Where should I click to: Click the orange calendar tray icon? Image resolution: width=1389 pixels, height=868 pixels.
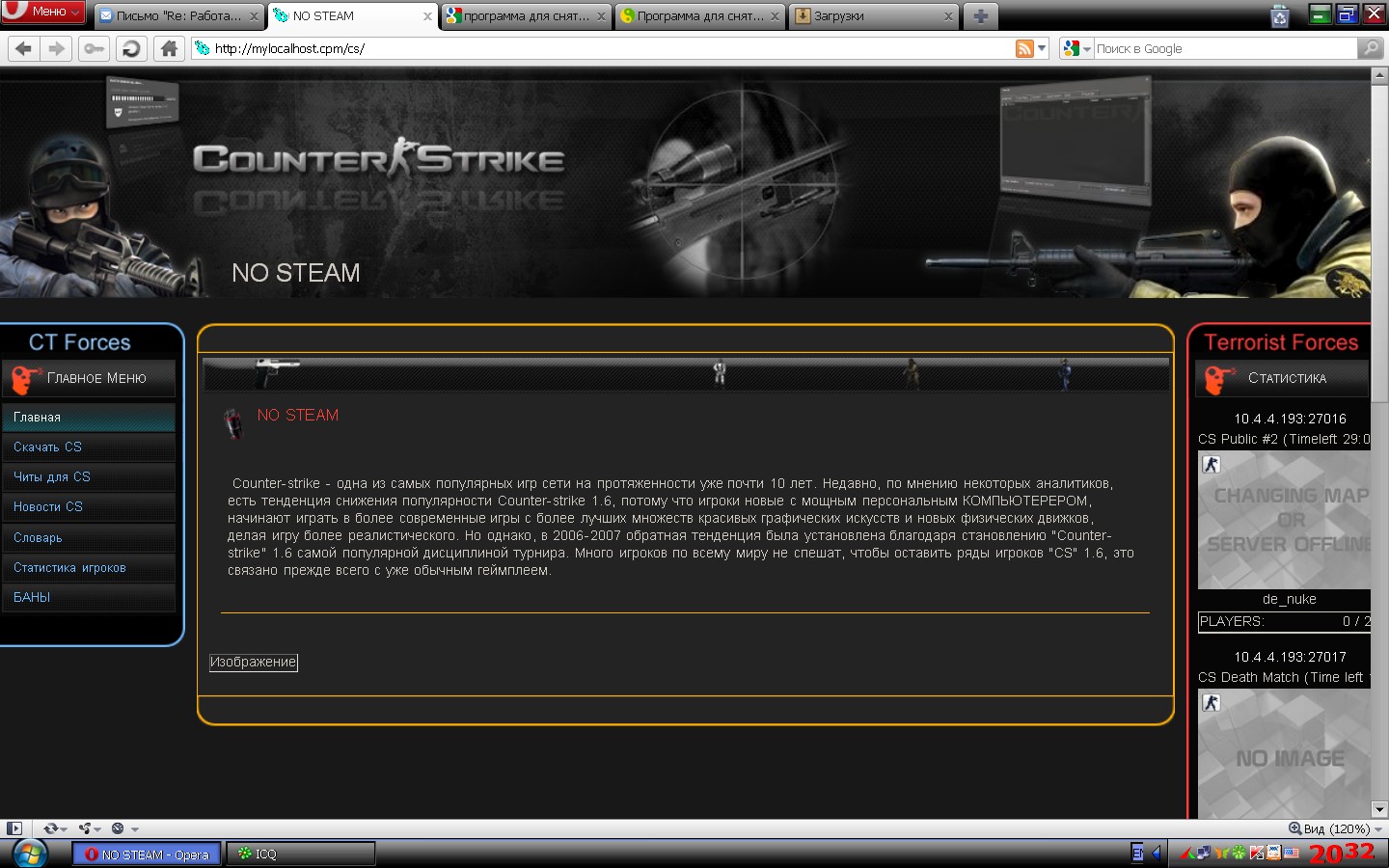click(1273, 853)
